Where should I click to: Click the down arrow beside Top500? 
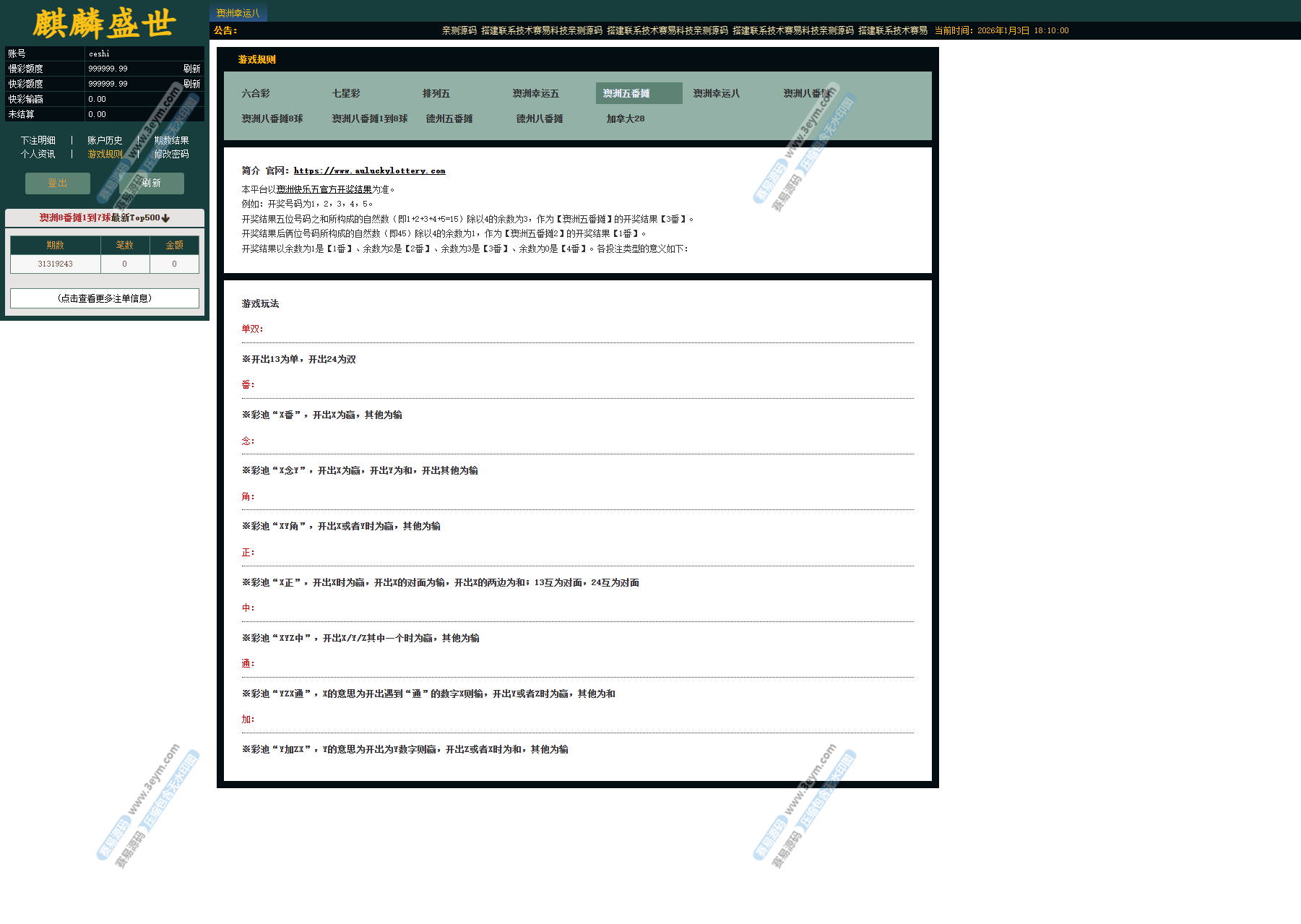click(x=165, y=218)
